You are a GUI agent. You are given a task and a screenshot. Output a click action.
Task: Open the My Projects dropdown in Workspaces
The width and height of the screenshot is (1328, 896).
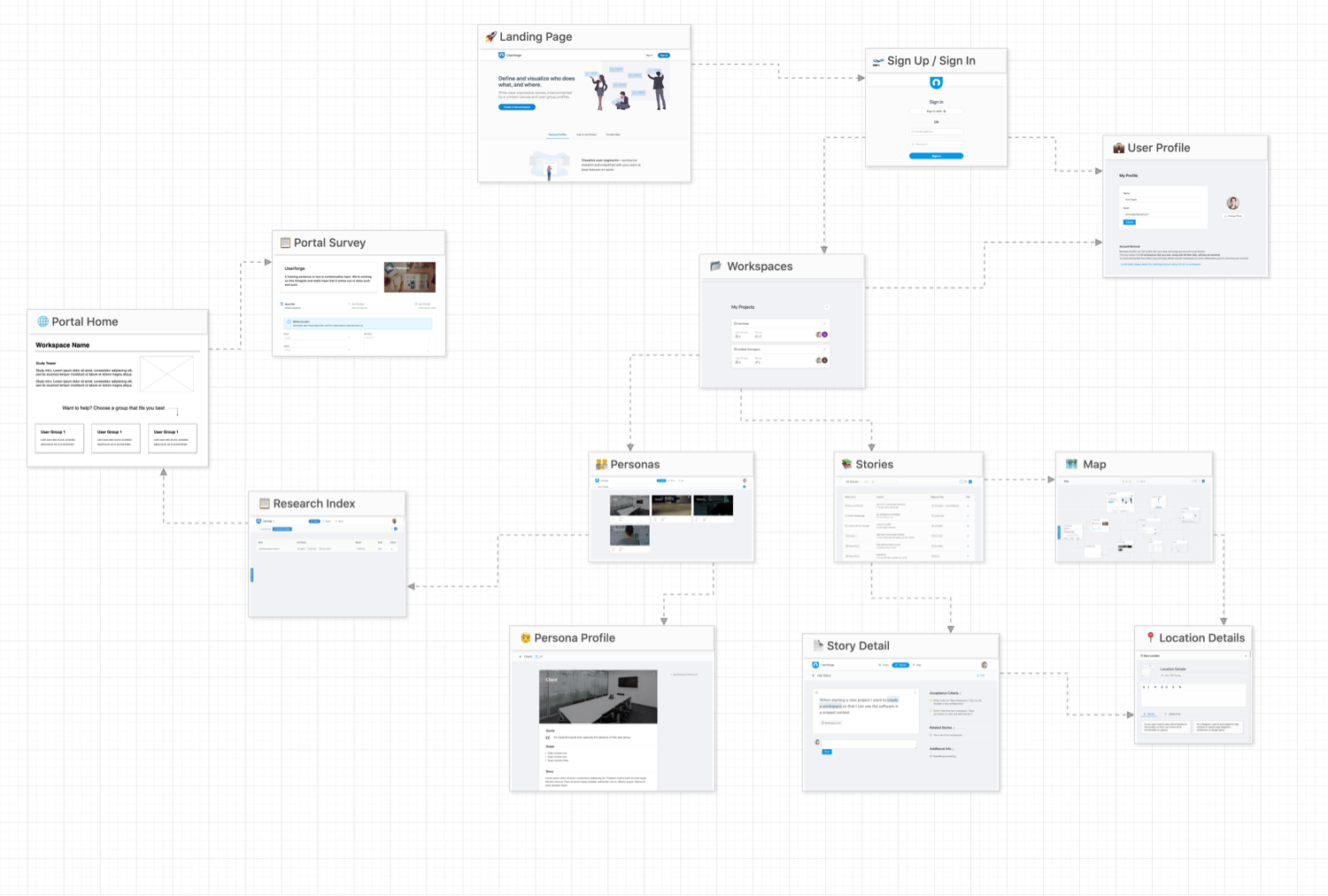tap(827, 306)
